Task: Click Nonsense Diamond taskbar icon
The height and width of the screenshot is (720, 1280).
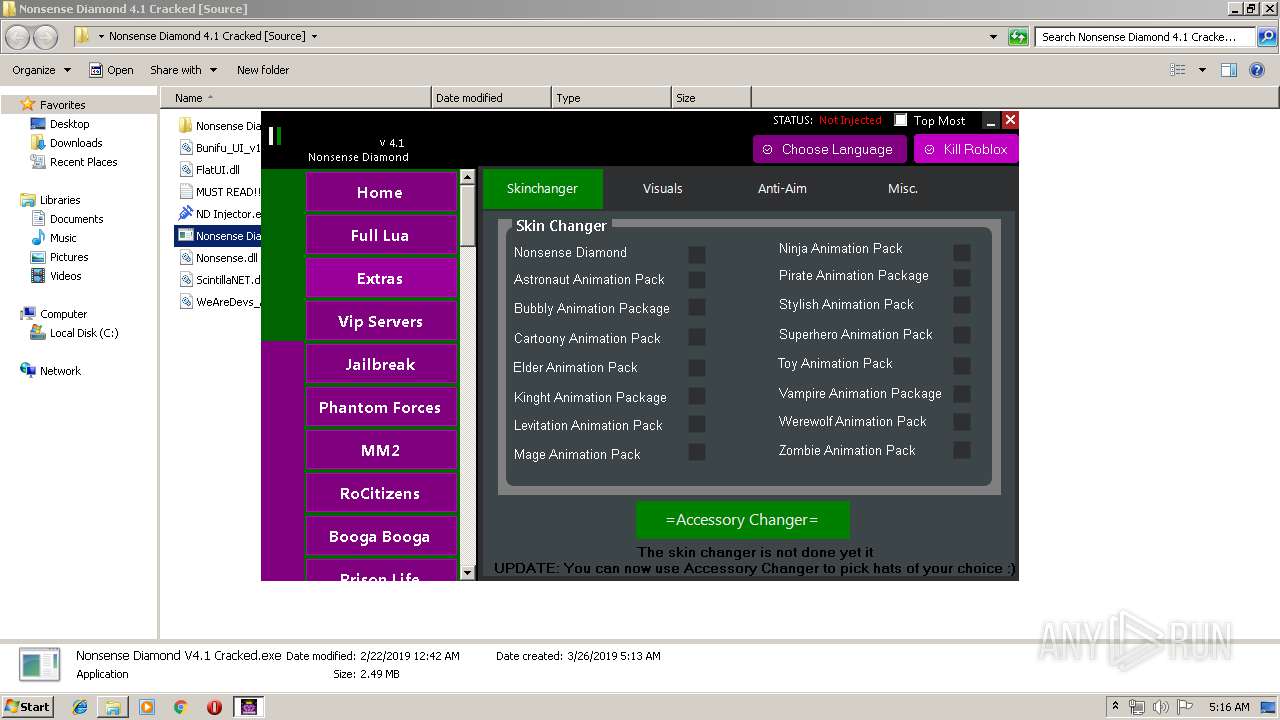Action: pos(249,707)
